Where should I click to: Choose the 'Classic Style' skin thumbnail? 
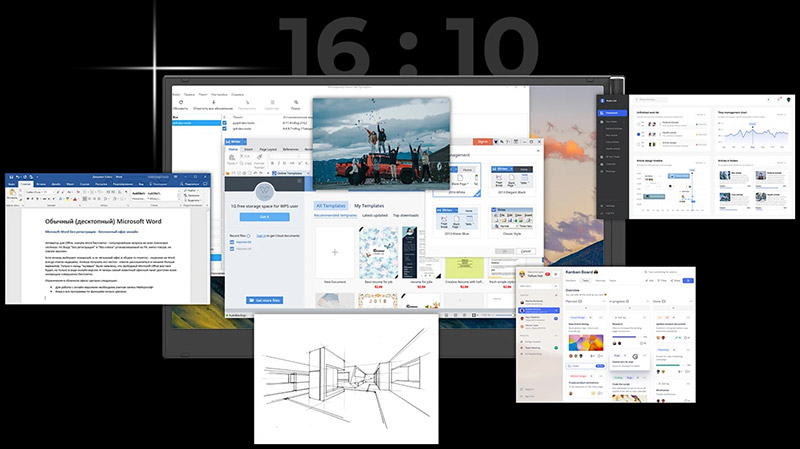511,220
